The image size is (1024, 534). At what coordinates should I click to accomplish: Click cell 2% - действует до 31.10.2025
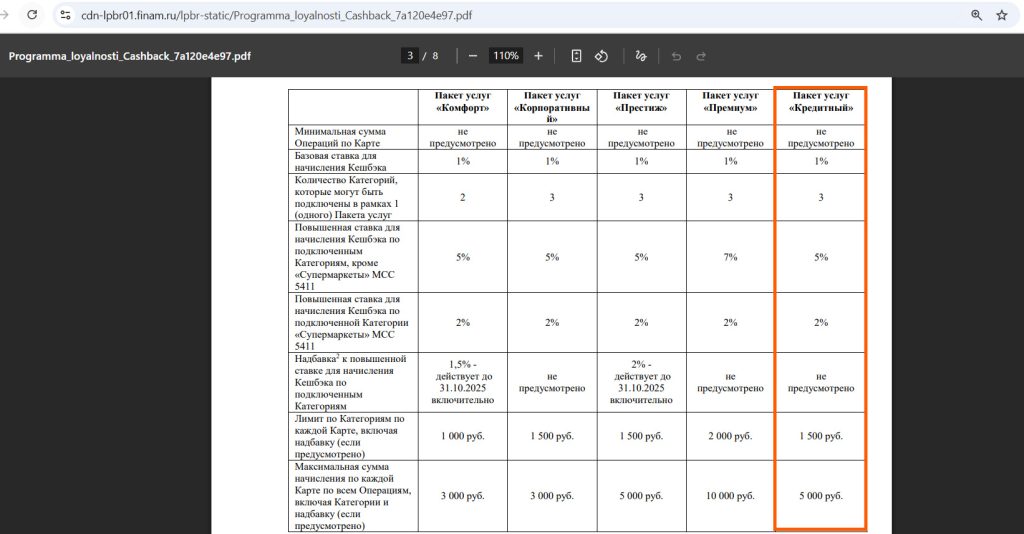pyautogui.click(x=641, y=382)
